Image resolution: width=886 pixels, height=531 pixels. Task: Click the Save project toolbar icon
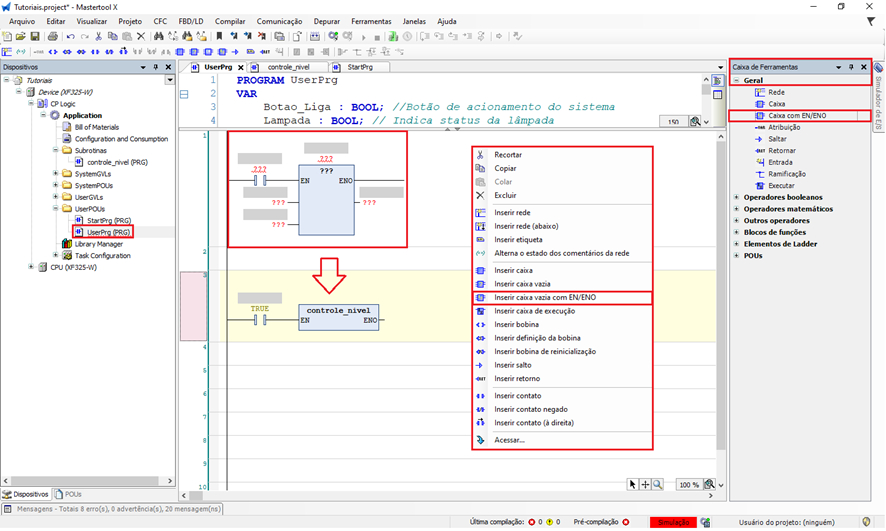click(35, 36)
